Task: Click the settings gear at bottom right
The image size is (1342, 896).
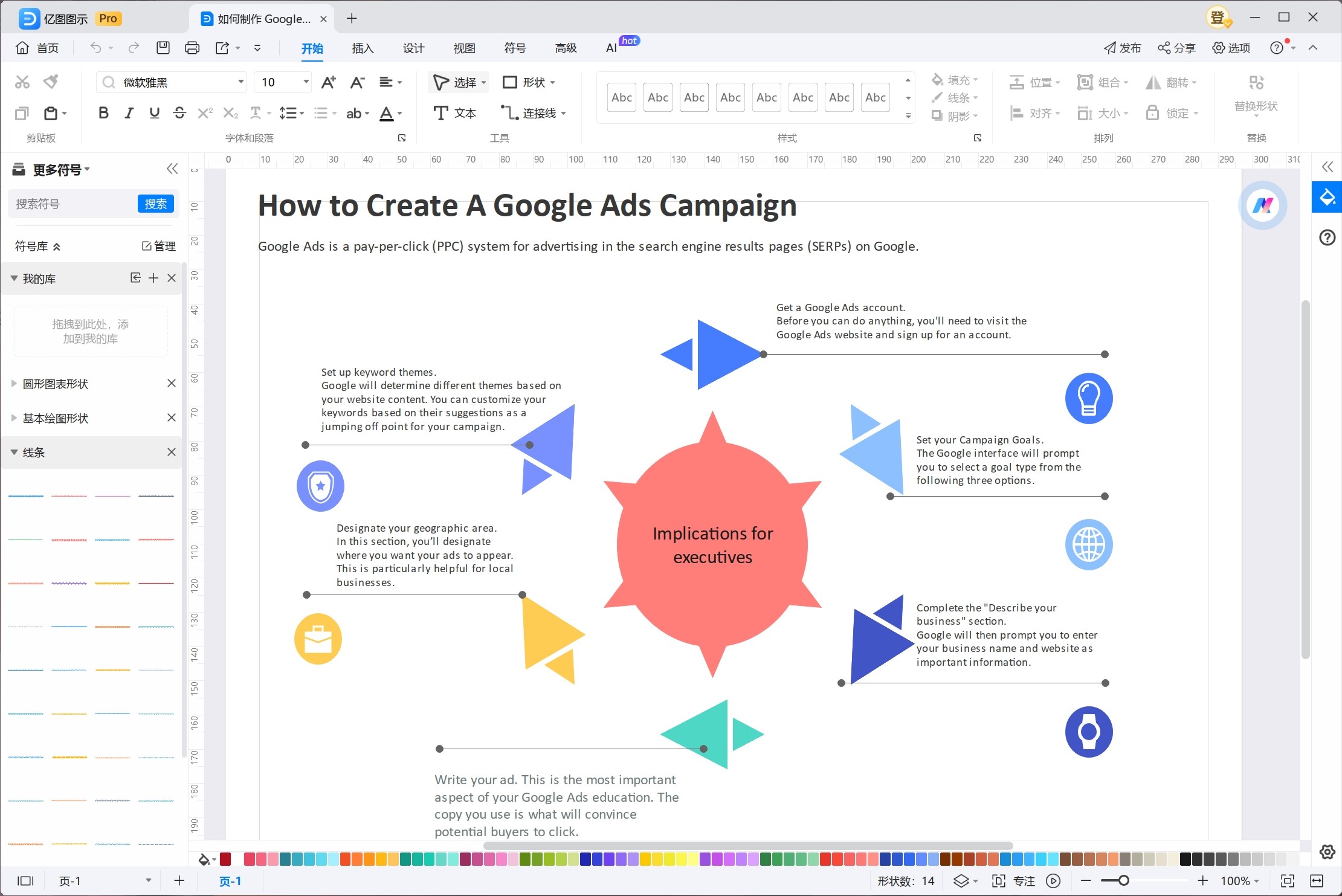Action: pyautogui.click(x=1327, y=852)
